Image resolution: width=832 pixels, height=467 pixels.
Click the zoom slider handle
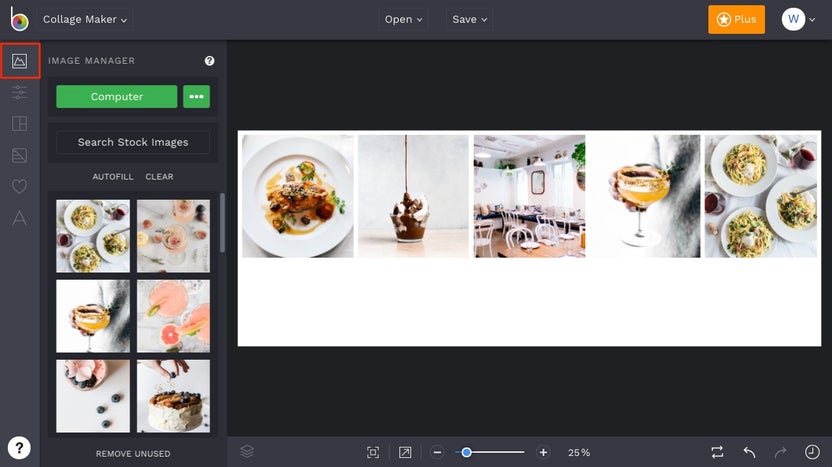pyautogui.click(x=466, y=453)
